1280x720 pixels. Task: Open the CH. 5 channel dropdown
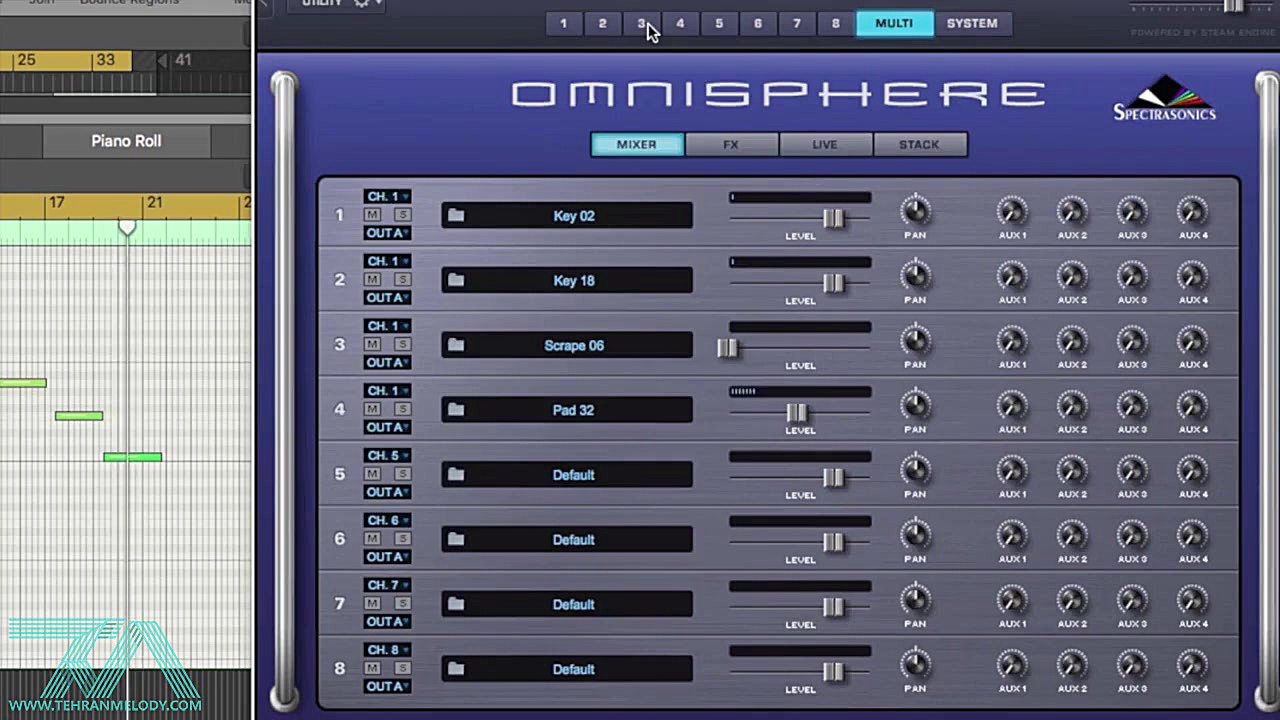pyautogui.click(x=387, y=456)
